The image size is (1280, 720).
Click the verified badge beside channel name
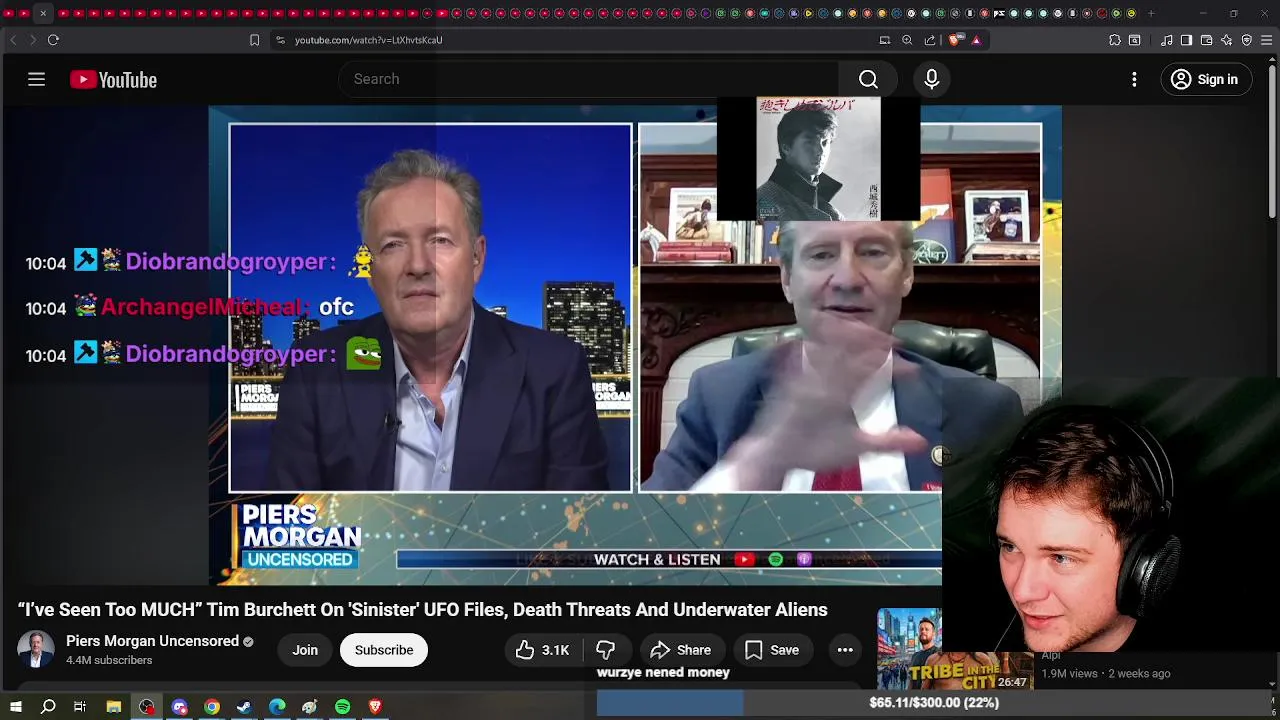pyautogui.click(x=248, y=641)
